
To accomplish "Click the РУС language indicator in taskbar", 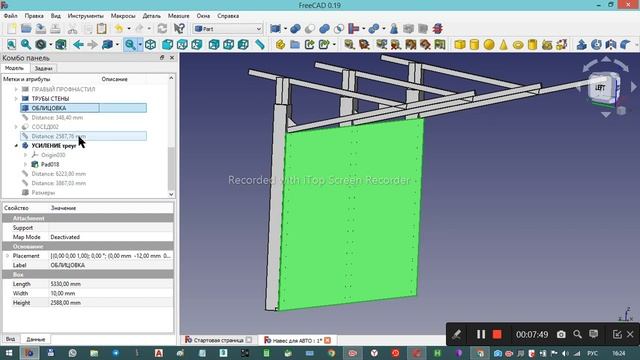I will (592, 353).
